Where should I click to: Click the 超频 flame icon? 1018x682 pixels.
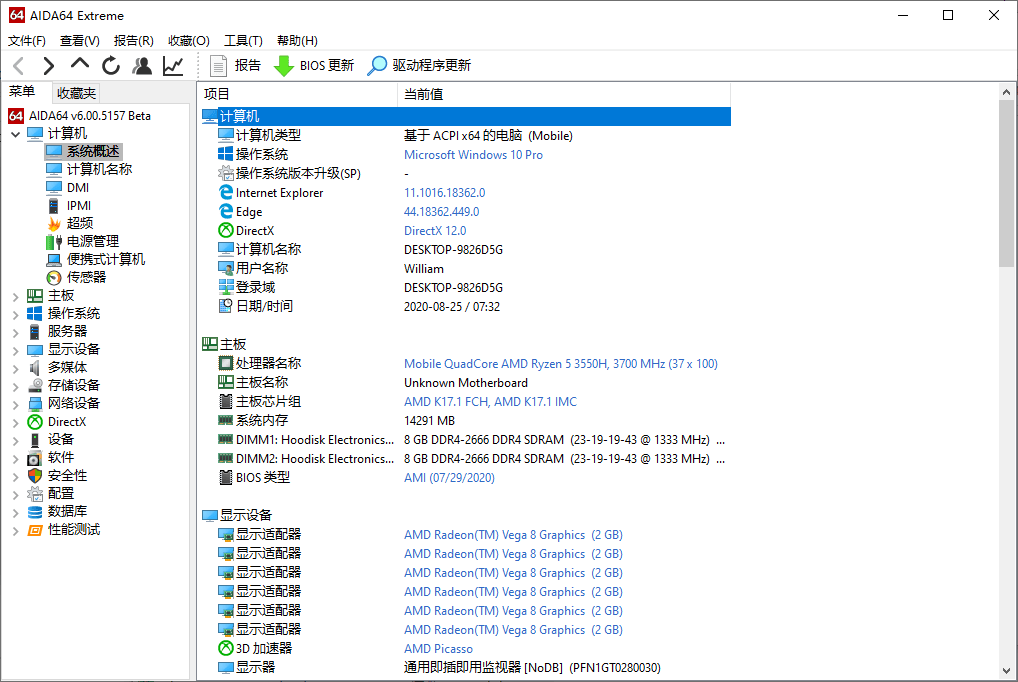point(54,223)
